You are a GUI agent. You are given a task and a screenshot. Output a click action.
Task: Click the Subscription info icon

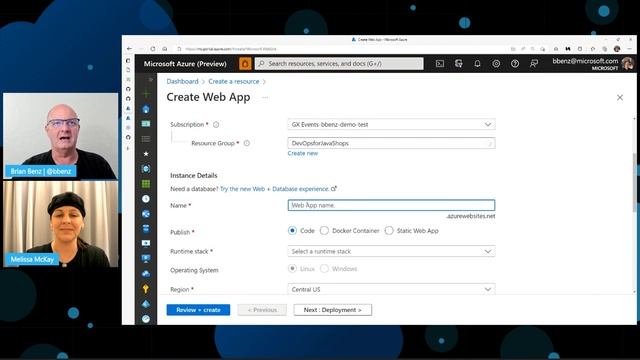tap(216, 124)
